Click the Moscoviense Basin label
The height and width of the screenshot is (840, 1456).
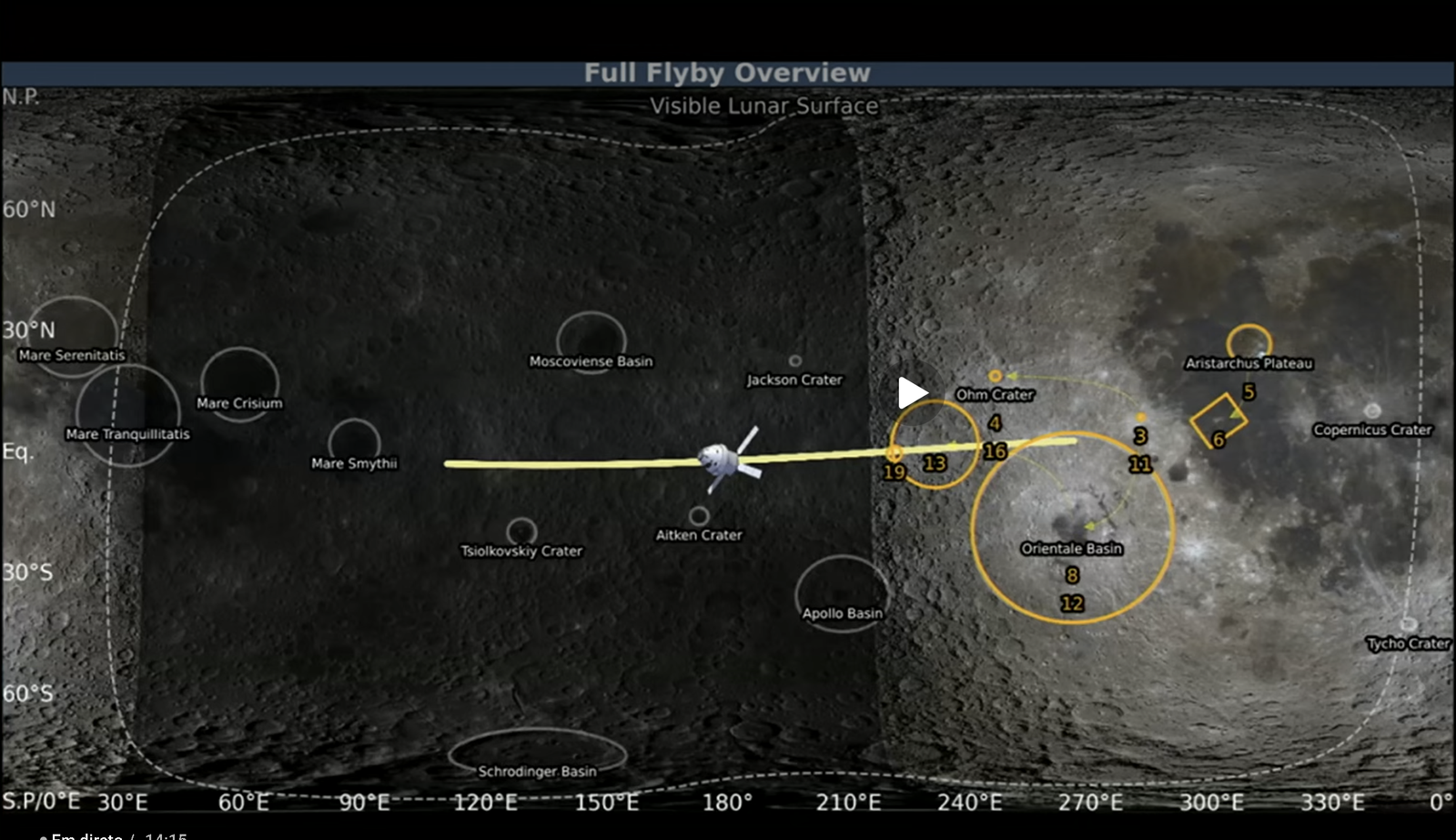(591, 361)
